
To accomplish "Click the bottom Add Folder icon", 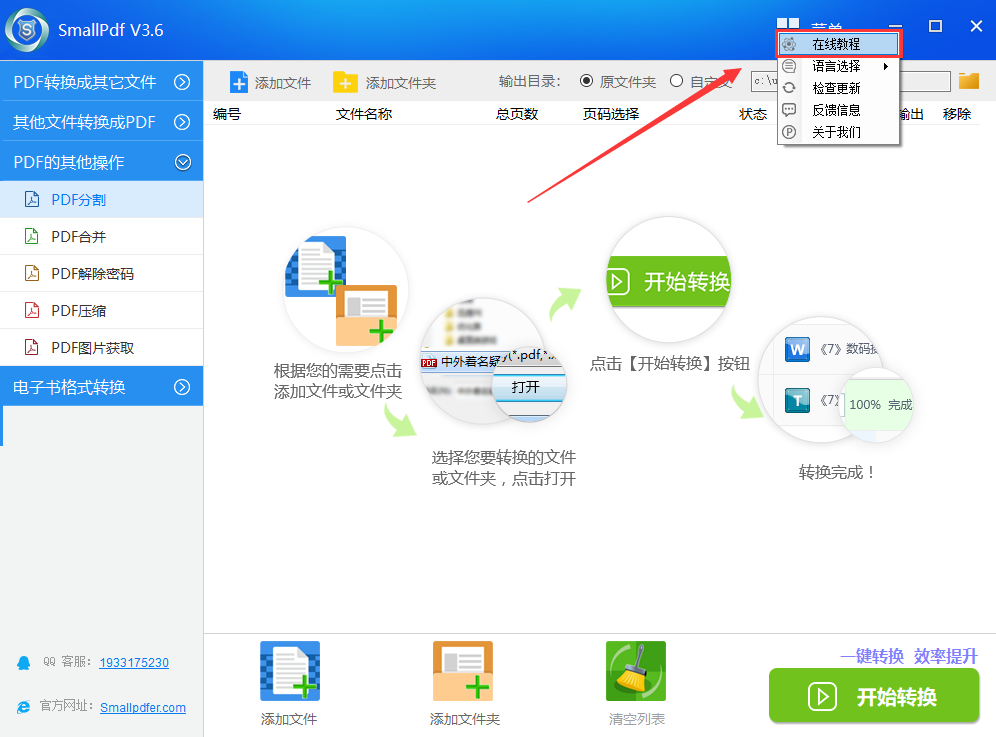I will point(463,671).
